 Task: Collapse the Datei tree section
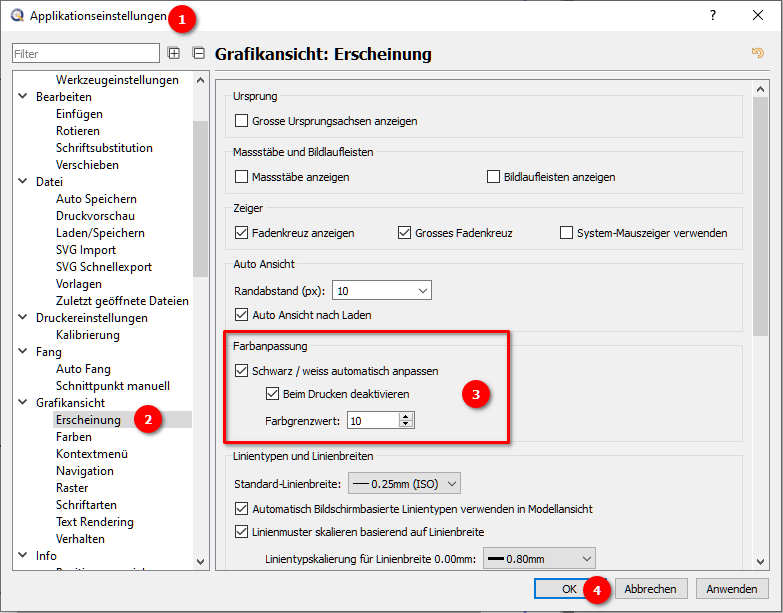24,182
